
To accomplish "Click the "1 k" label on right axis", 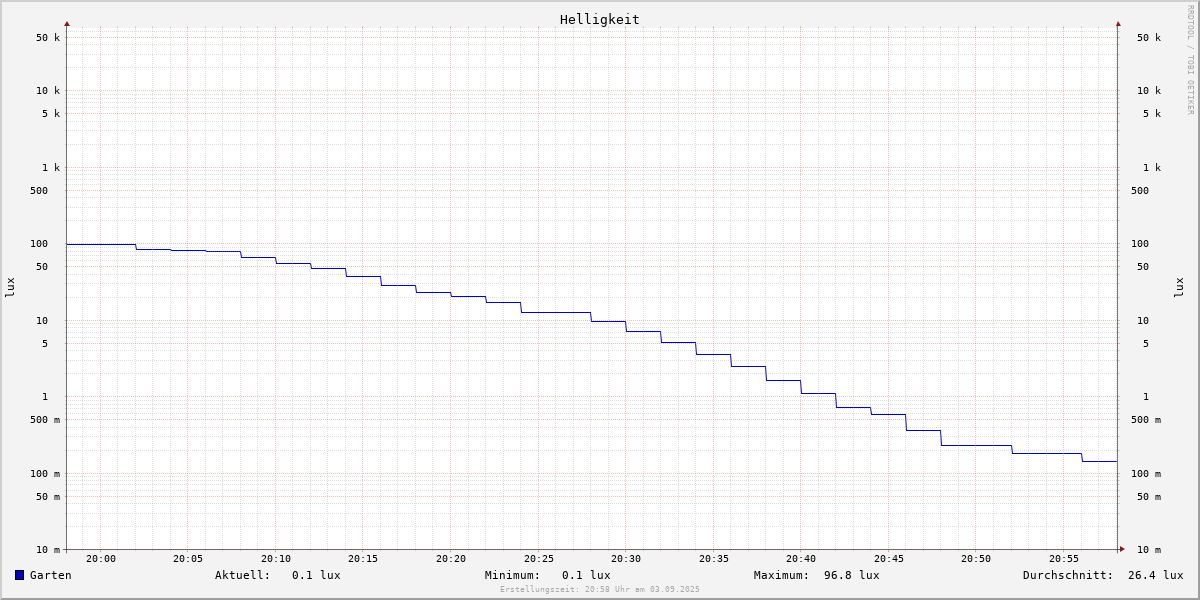I will [x=1152, y=168].
